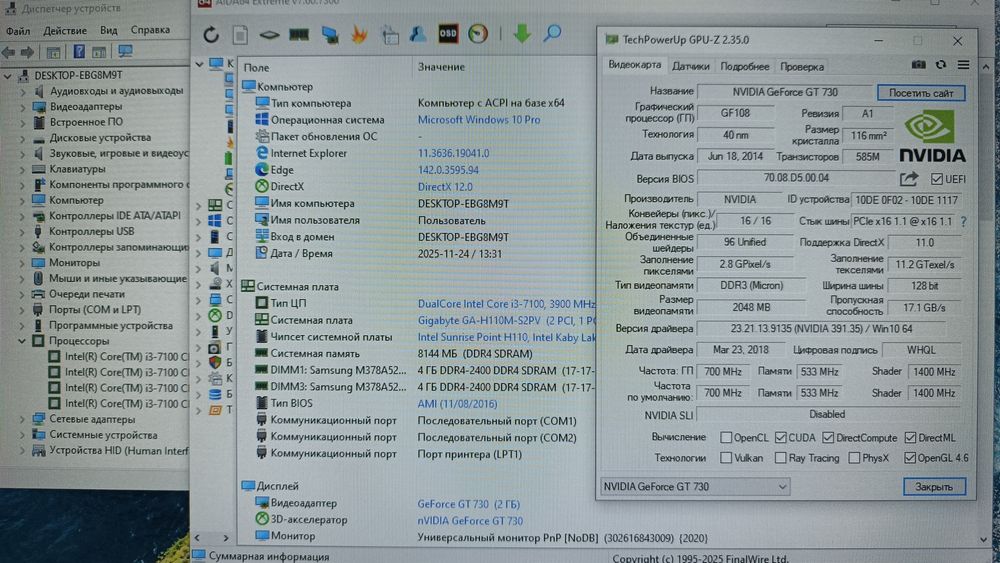Click the GPU-Z refresh icon
1000x563 pixels.
(941, 65)
